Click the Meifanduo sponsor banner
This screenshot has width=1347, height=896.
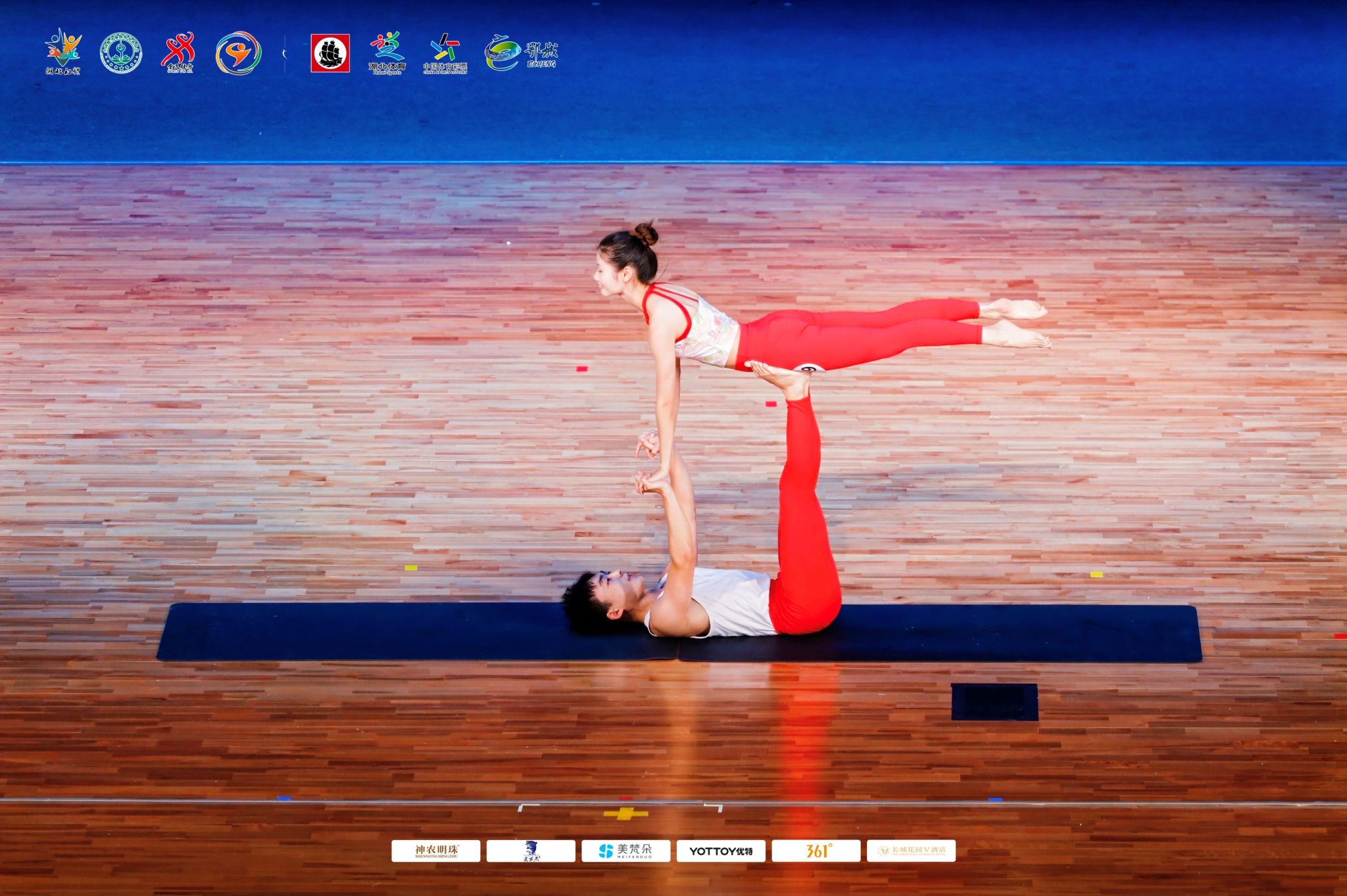pos(625,851)
